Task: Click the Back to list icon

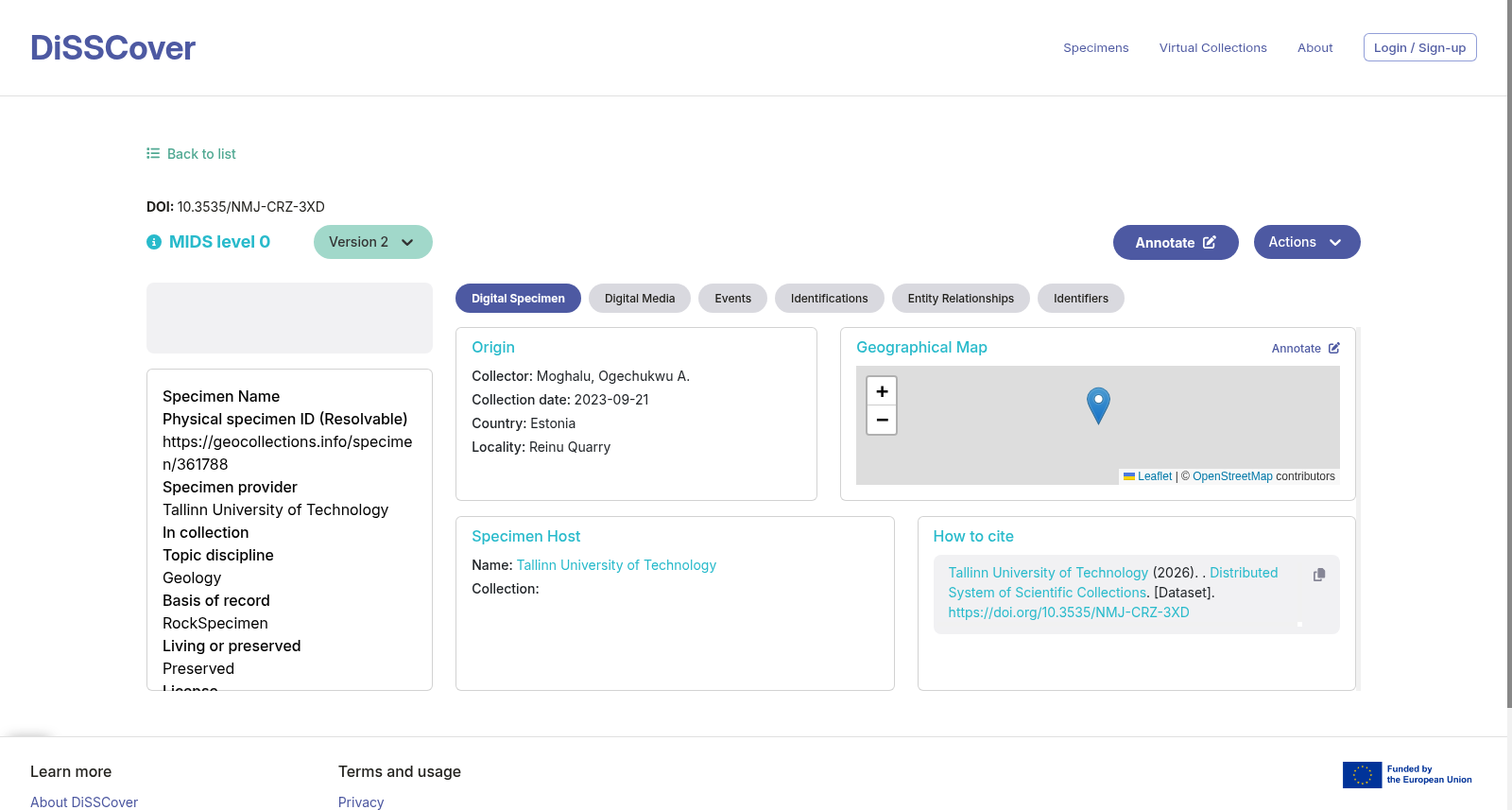Action: [x=153, y=153]
